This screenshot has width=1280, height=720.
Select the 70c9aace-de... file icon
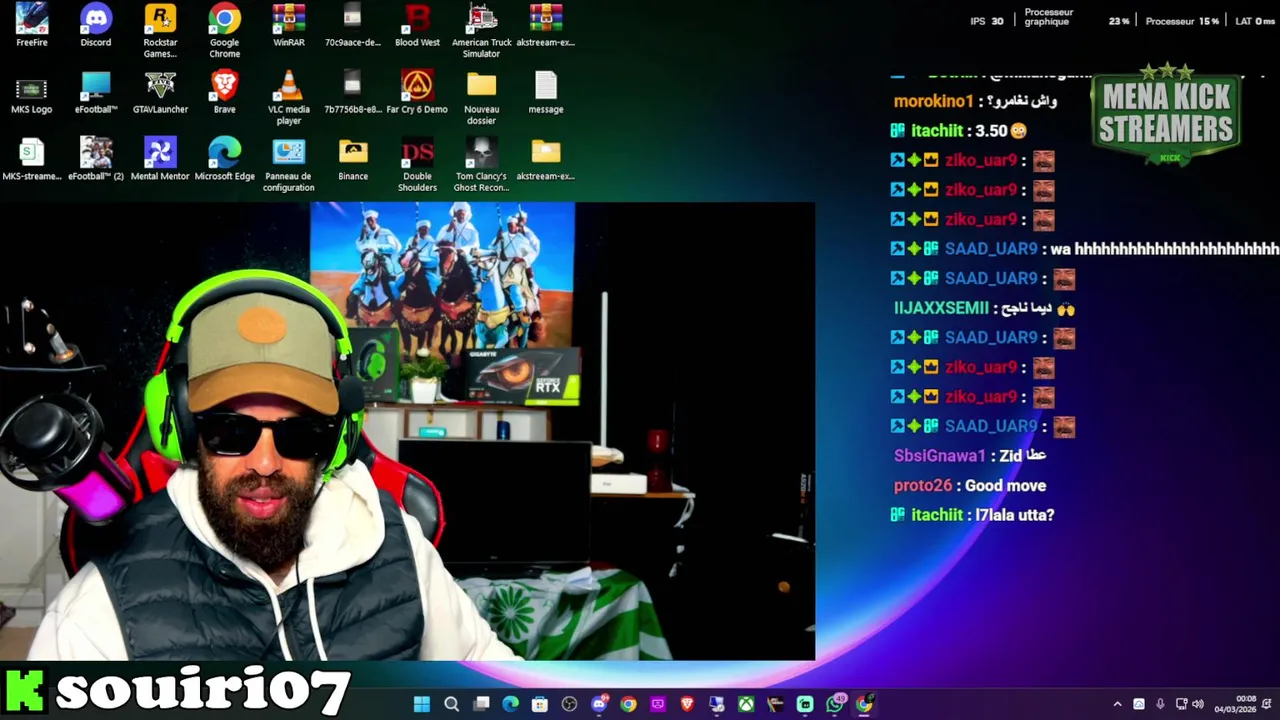pyautogui.click(x=353, y=26)
